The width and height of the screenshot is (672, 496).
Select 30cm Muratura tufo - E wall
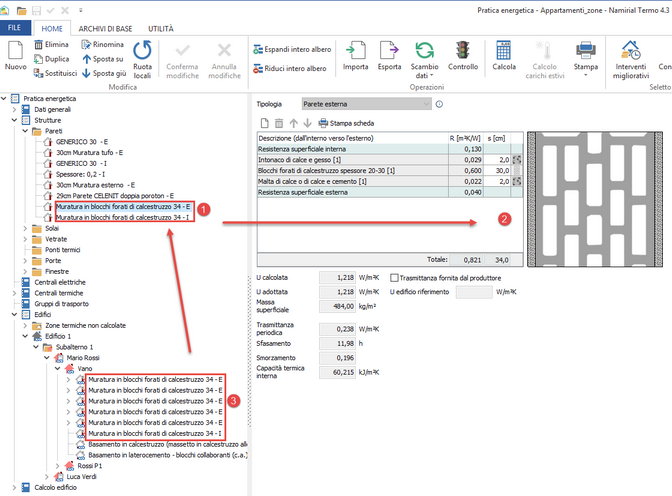coord(89,153)
